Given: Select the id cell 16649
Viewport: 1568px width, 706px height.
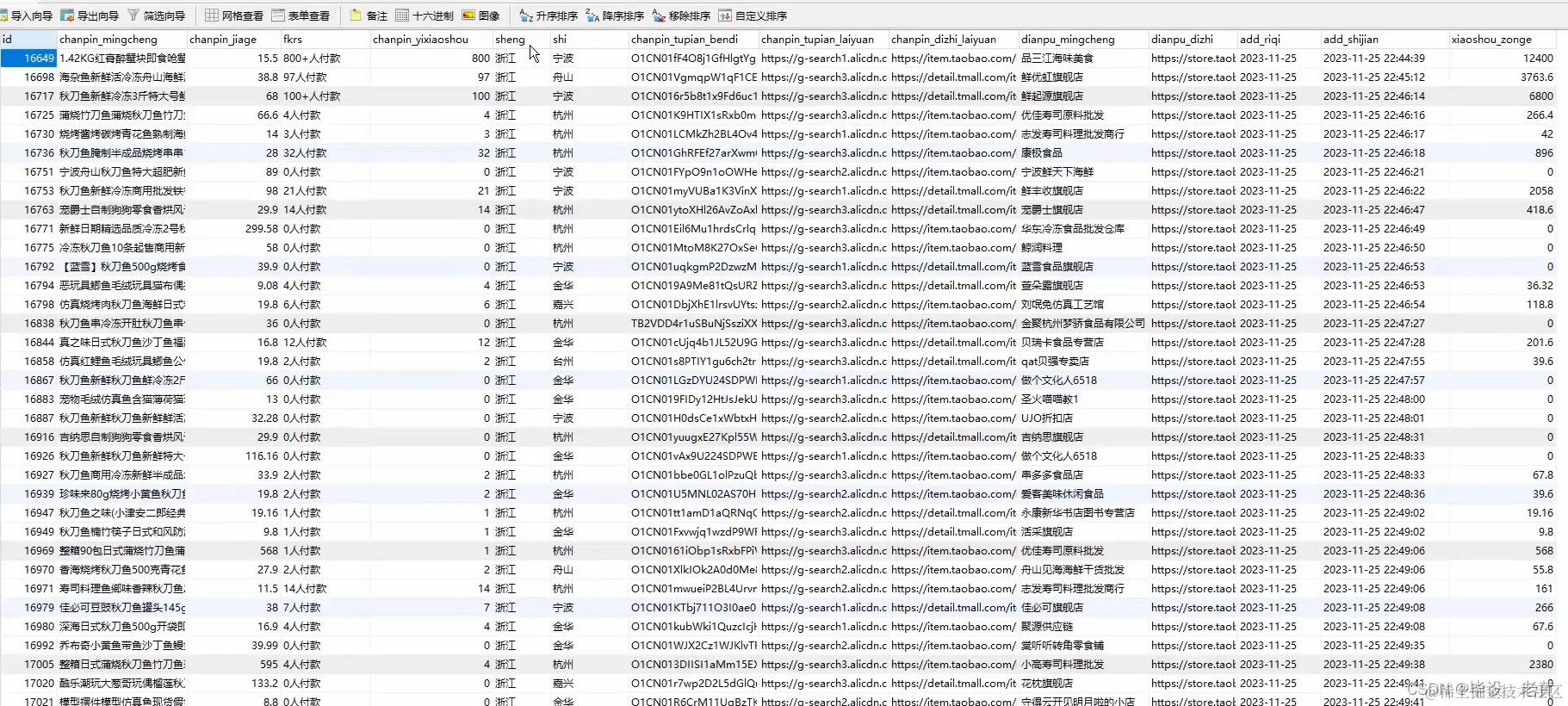Looking at the screenshot, I should click(x=28, y=58).
